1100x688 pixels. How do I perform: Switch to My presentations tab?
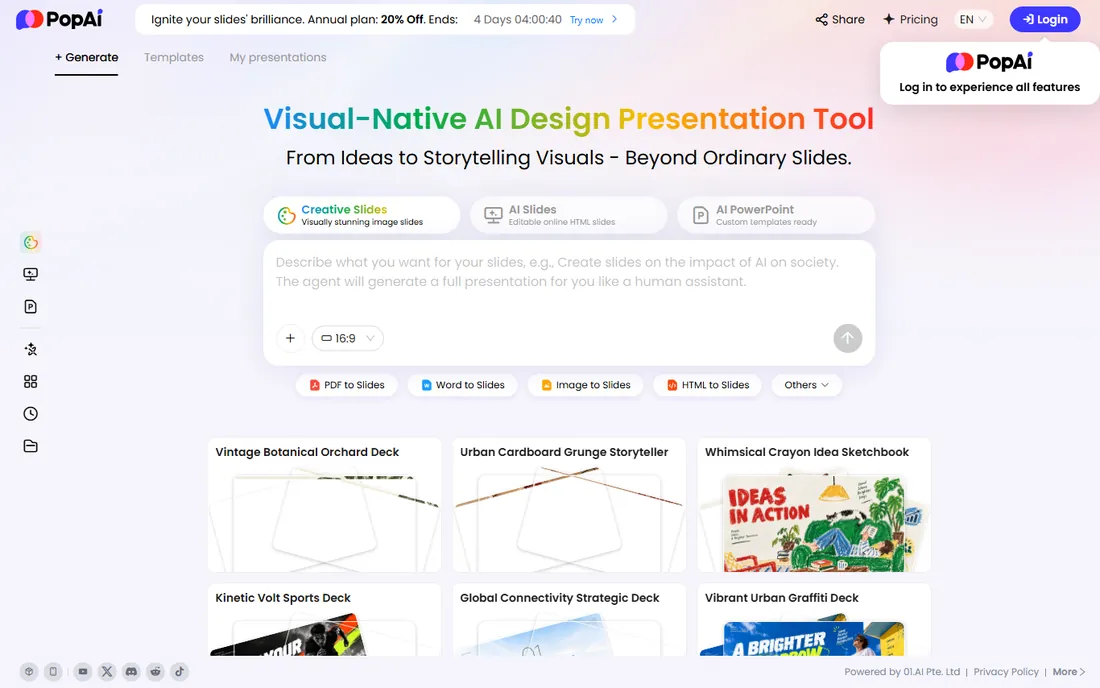tap(278, 58)
